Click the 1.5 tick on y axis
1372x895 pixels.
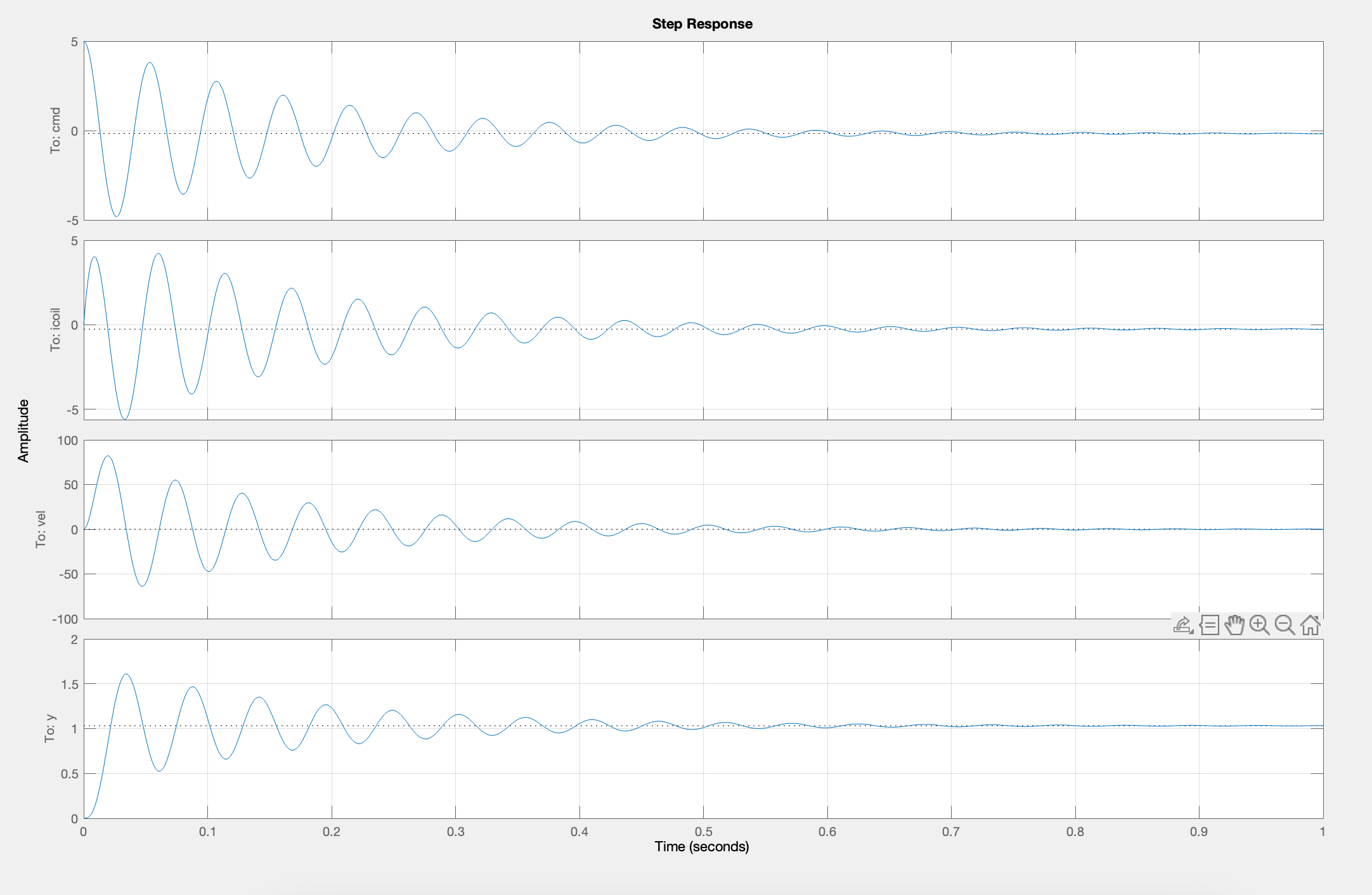click(x=70, y=685)
